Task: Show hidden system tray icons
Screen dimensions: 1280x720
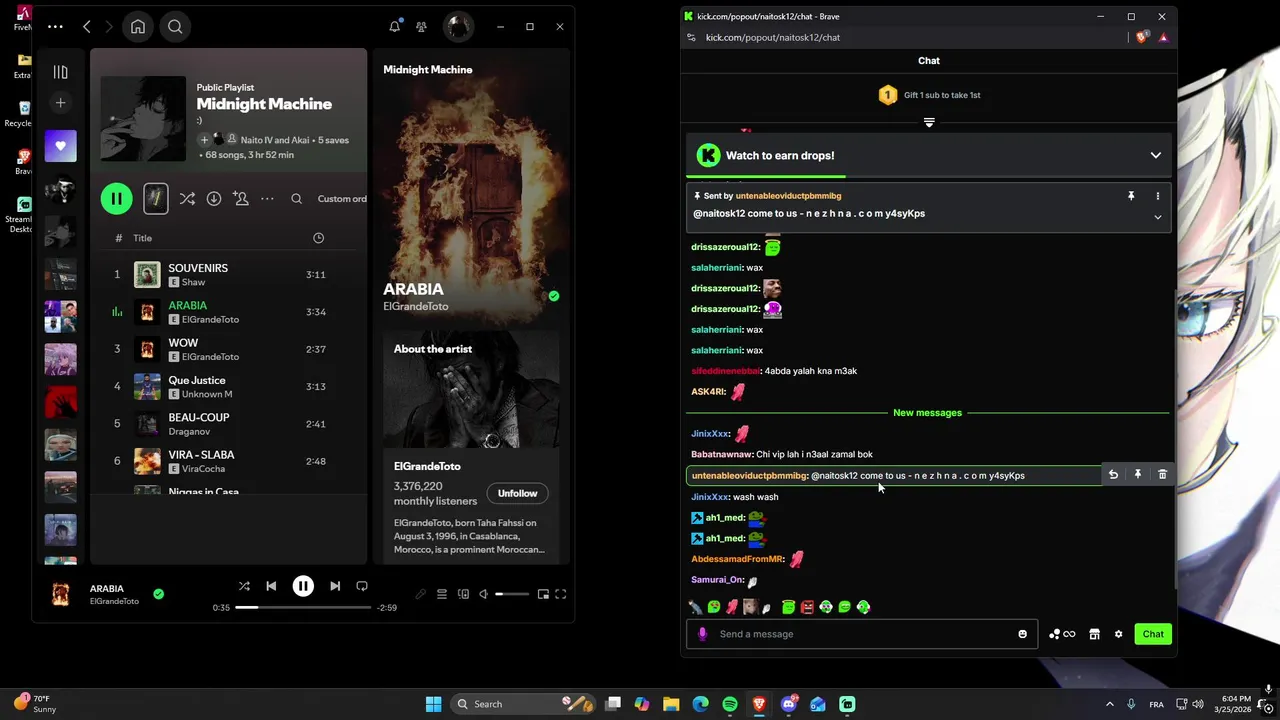Action: coord(1109,704)
